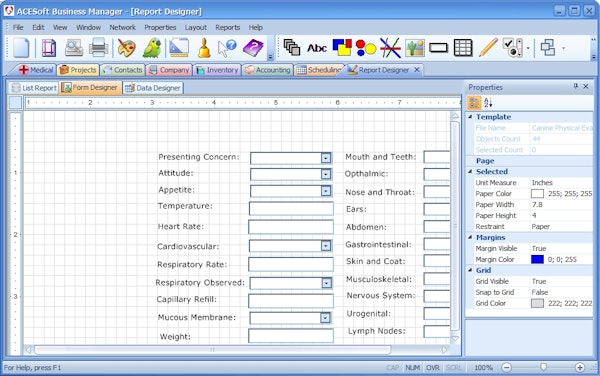The width and height of the screenshot is (600, 376).
Task: Click the overlapping objects arrange icon
Action: (x=548, y=48)
